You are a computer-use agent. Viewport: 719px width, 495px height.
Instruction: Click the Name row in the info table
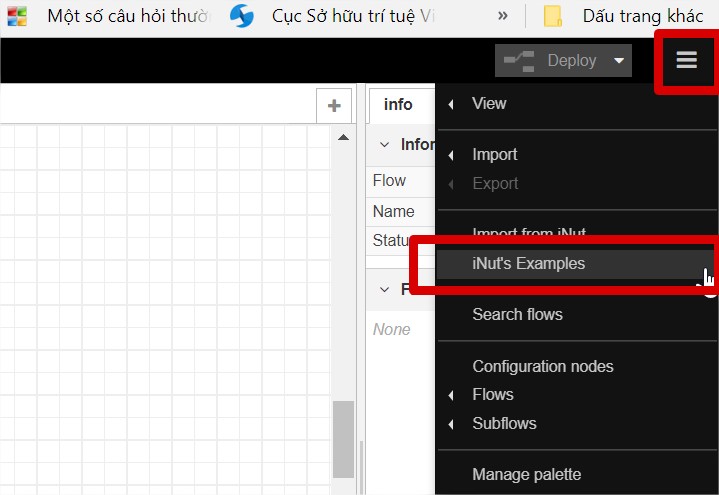point(400,211)
